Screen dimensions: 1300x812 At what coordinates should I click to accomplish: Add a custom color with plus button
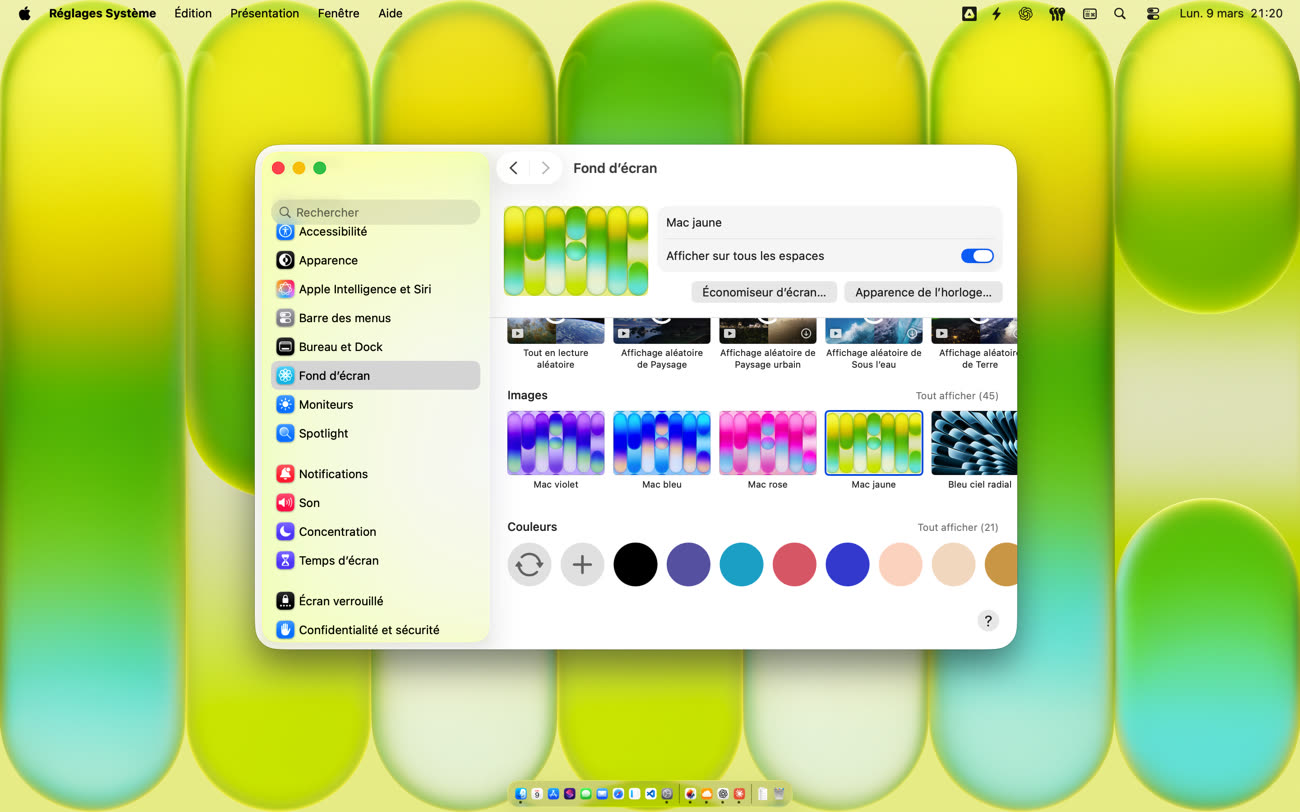(582, 565)
